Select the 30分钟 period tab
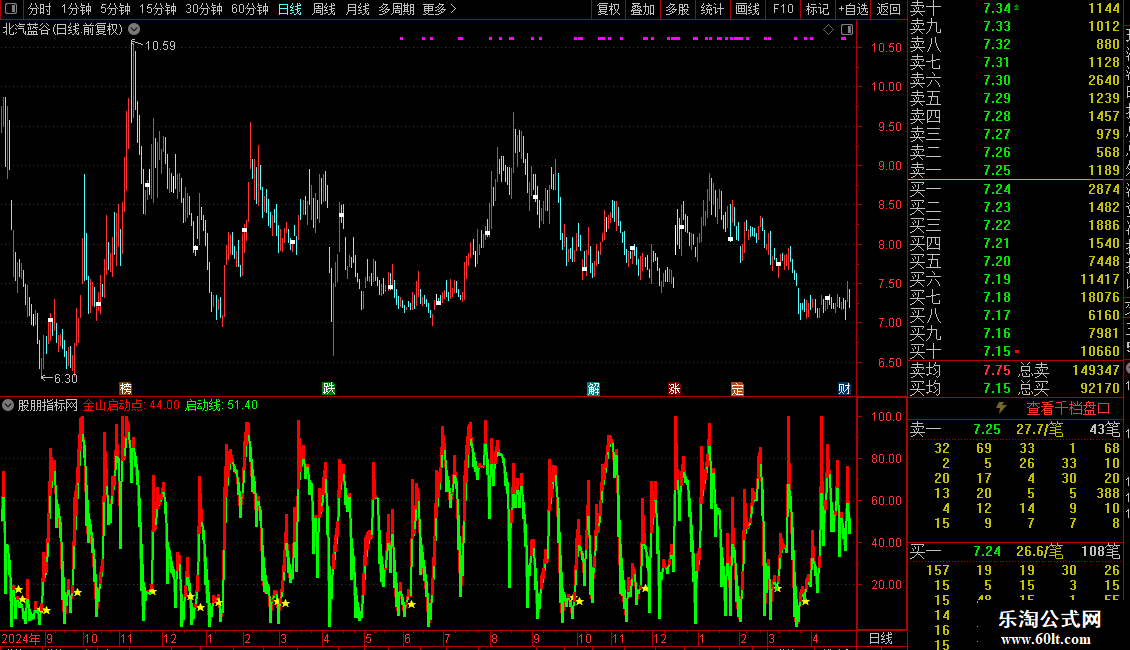 coord(203,9)
